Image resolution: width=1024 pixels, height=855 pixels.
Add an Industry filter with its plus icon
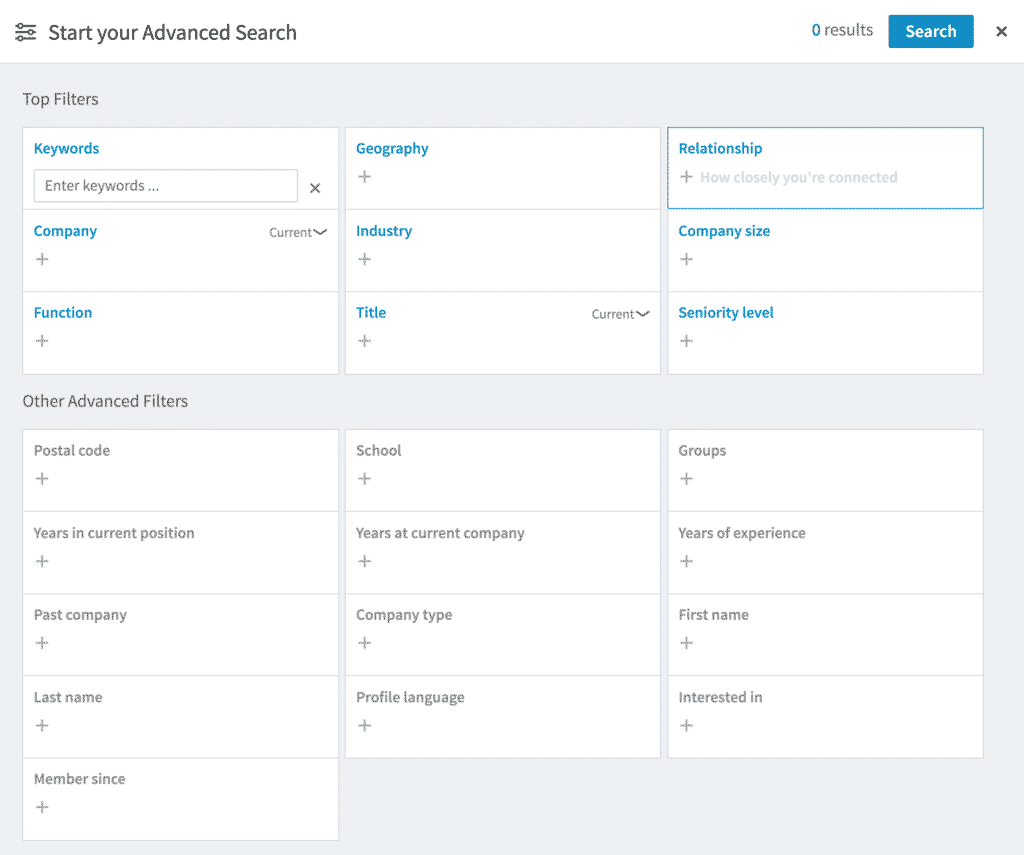[x=364, y=259]
